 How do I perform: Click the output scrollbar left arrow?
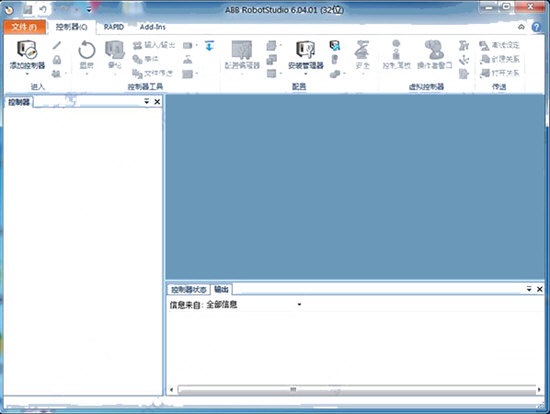[x=172, y=389]
